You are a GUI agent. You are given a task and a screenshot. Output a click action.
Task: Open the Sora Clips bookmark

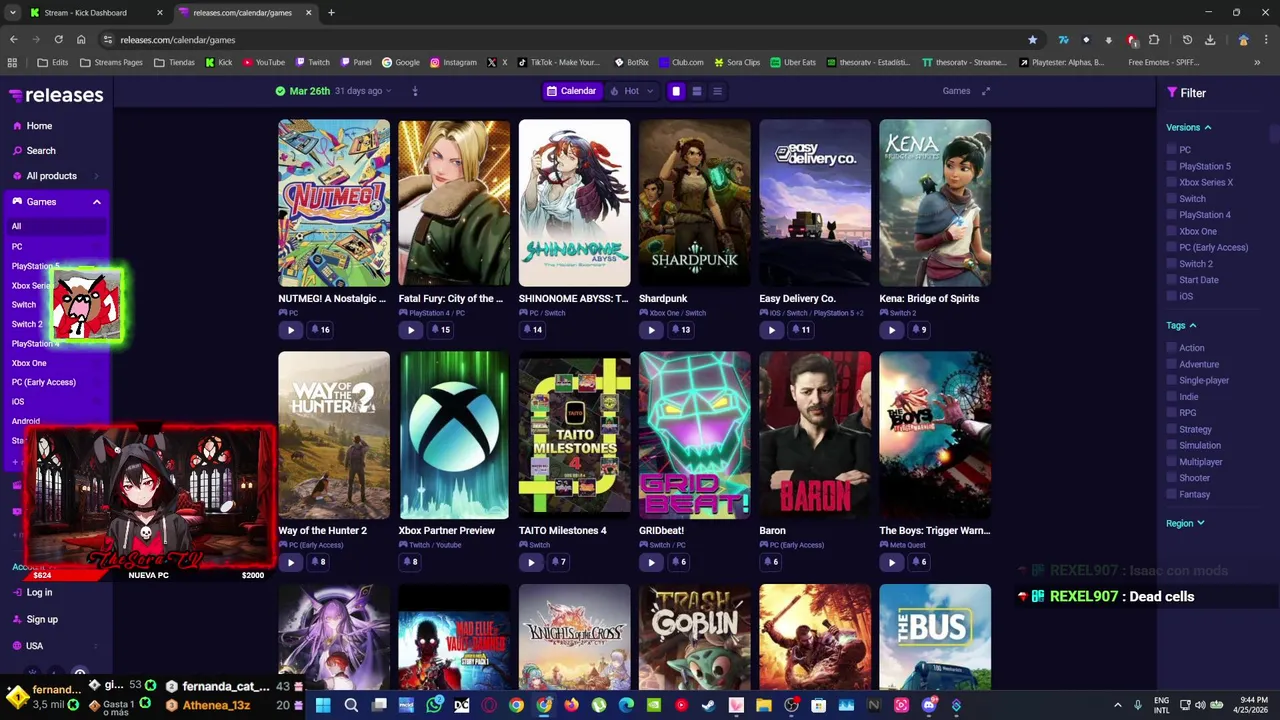[737, 63]
